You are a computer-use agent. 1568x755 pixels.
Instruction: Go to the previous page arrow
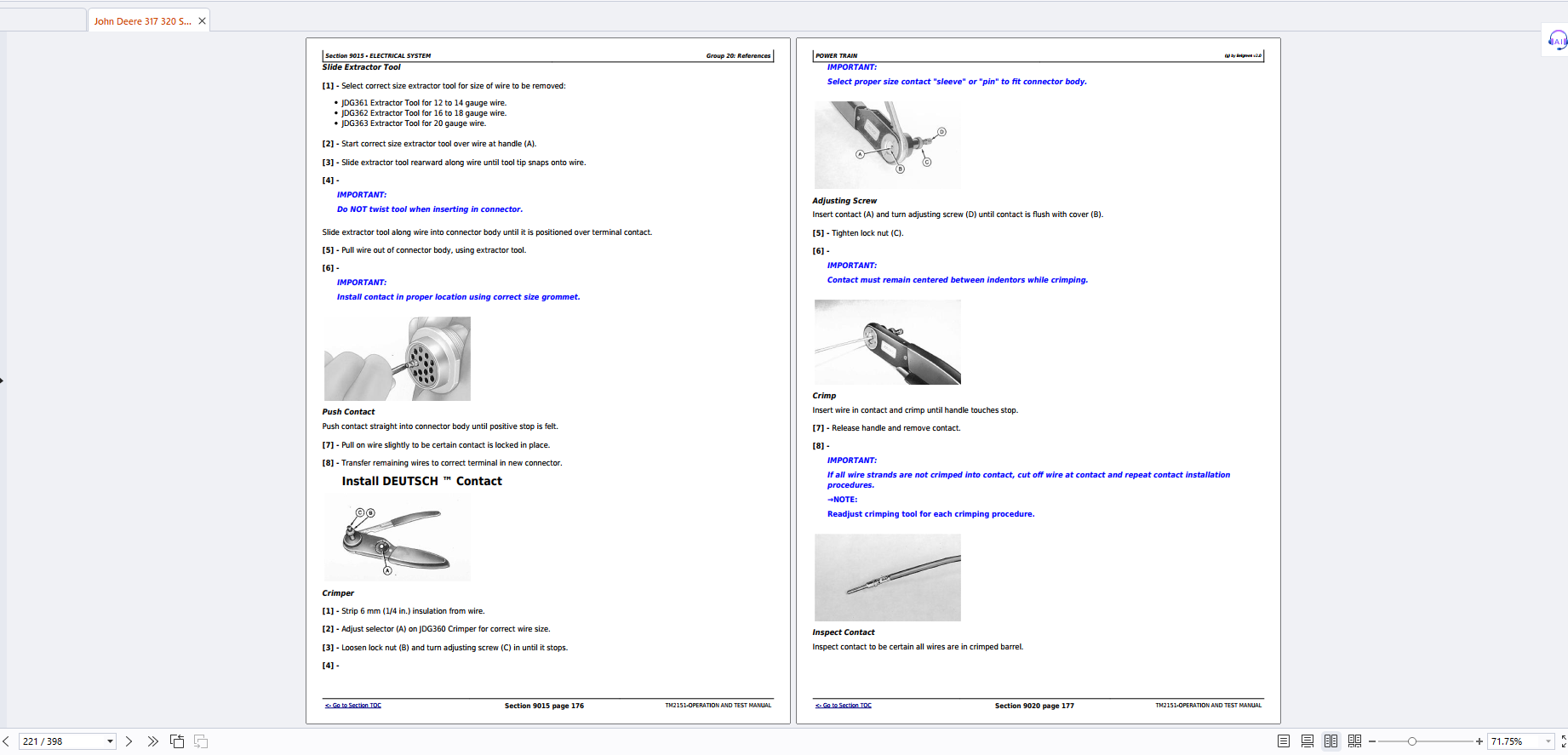(6, 741)
